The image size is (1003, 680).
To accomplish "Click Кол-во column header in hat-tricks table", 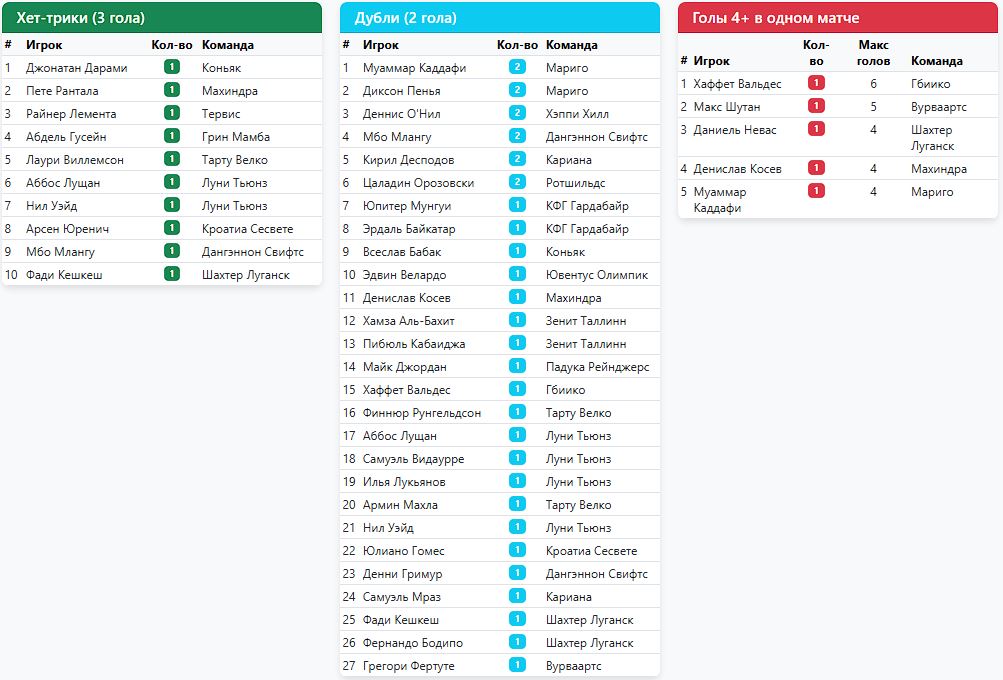I will tap(172, 45).
